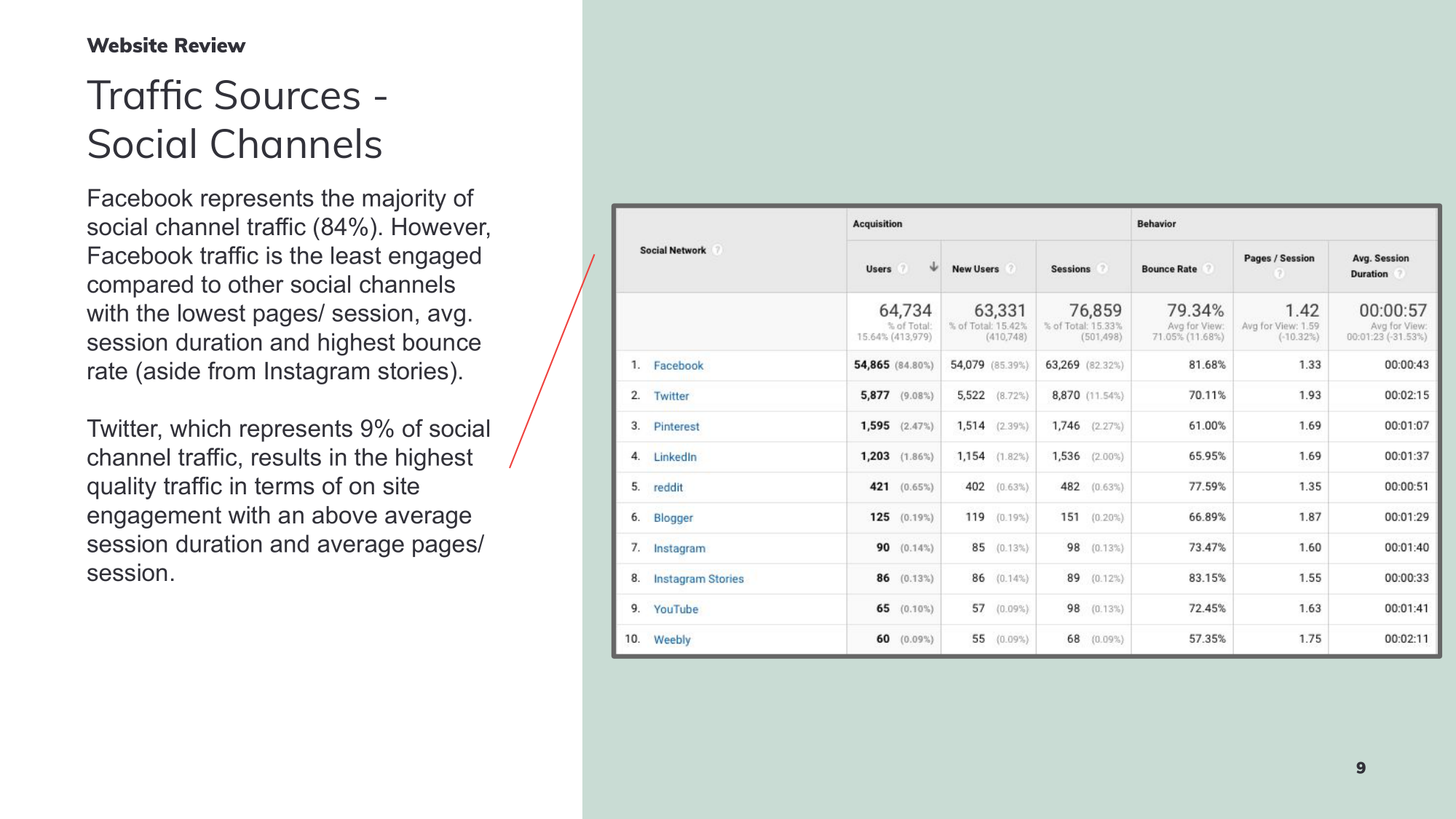Select the Acquisition column group header
This screenshot has height=819, width=1456.
click(877, 224)
